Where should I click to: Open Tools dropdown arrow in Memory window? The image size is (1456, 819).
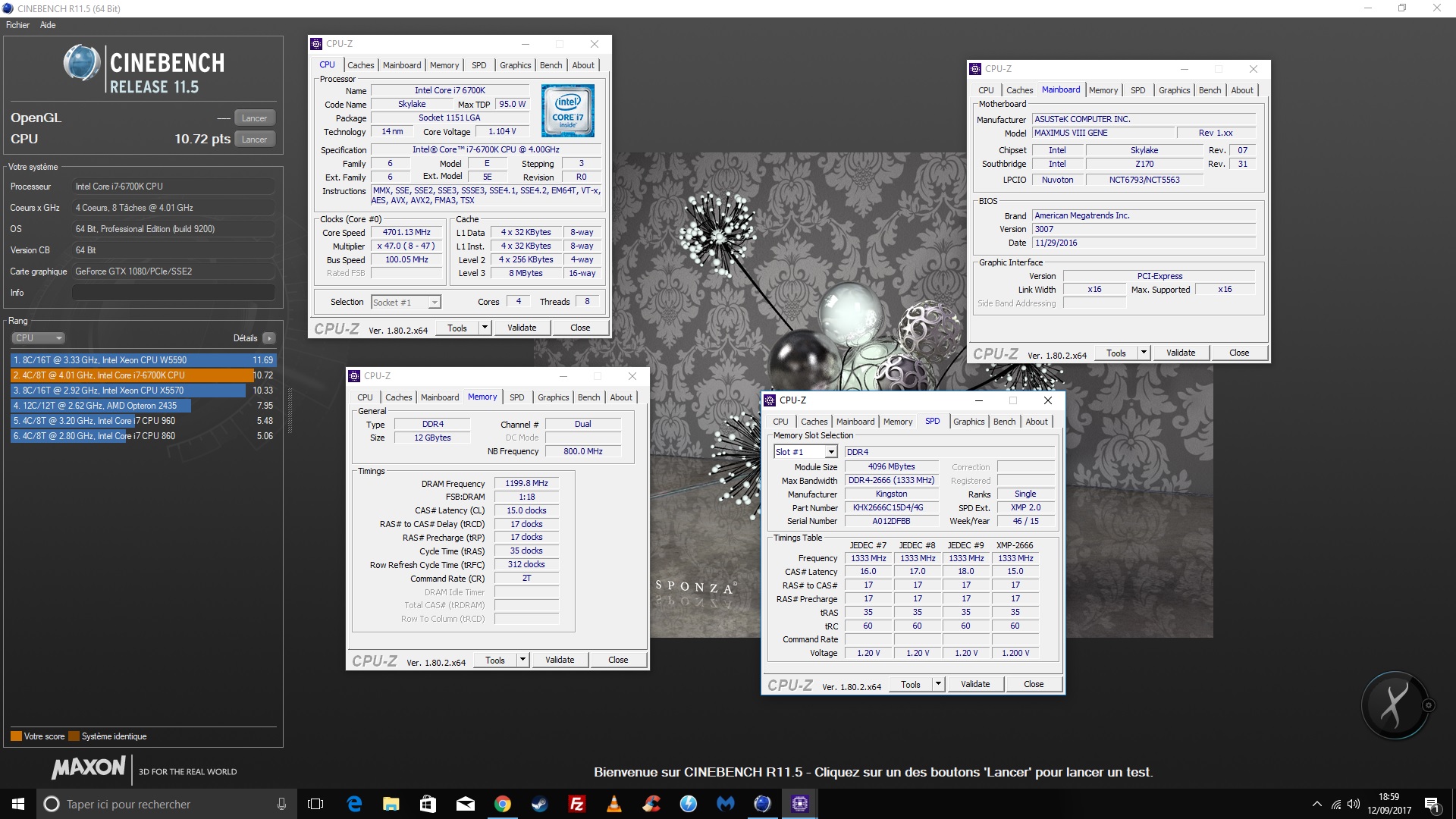tap(522, 660)
